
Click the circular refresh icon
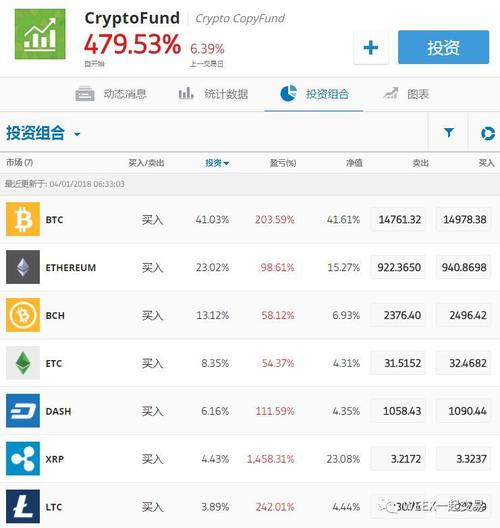click(488, 133)
